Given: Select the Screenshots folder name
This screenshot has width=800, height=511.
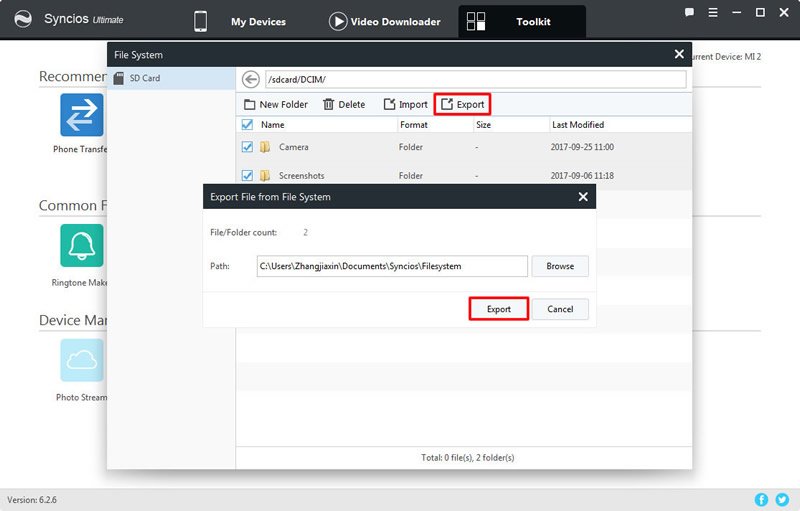Looking at the screenshot, I should 302,175.
